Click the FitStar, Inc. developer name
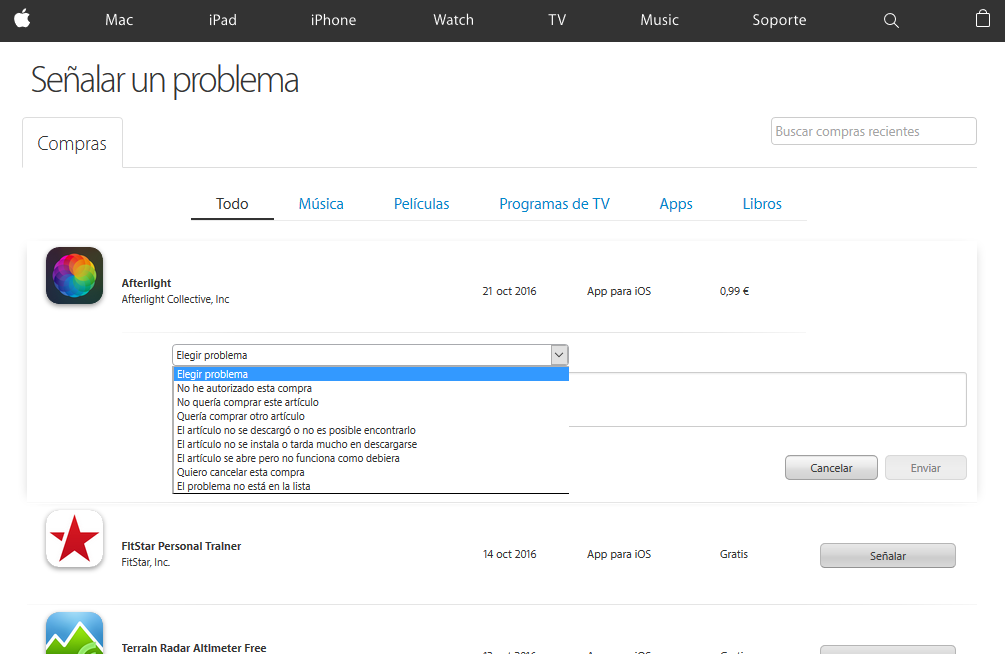Image resolution: width=1005 pixels, height=654 pixels. pyautogui.click(x=145, y=562)
